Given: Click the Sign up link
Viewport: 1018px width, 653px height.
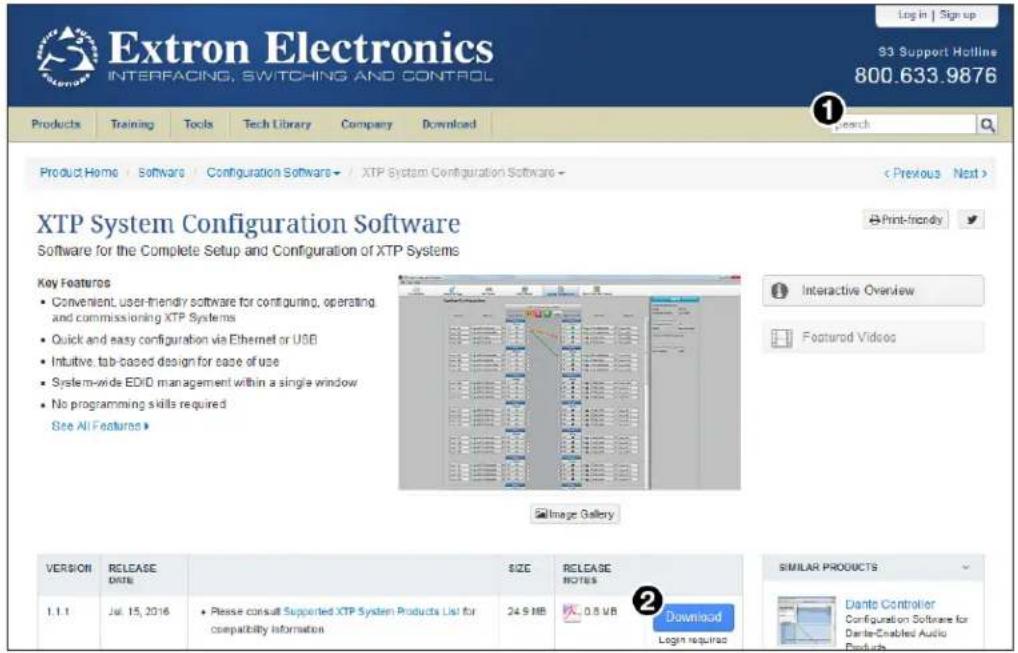Looking at the screenshot, I should pyautogui.click(x=957, y=15).
